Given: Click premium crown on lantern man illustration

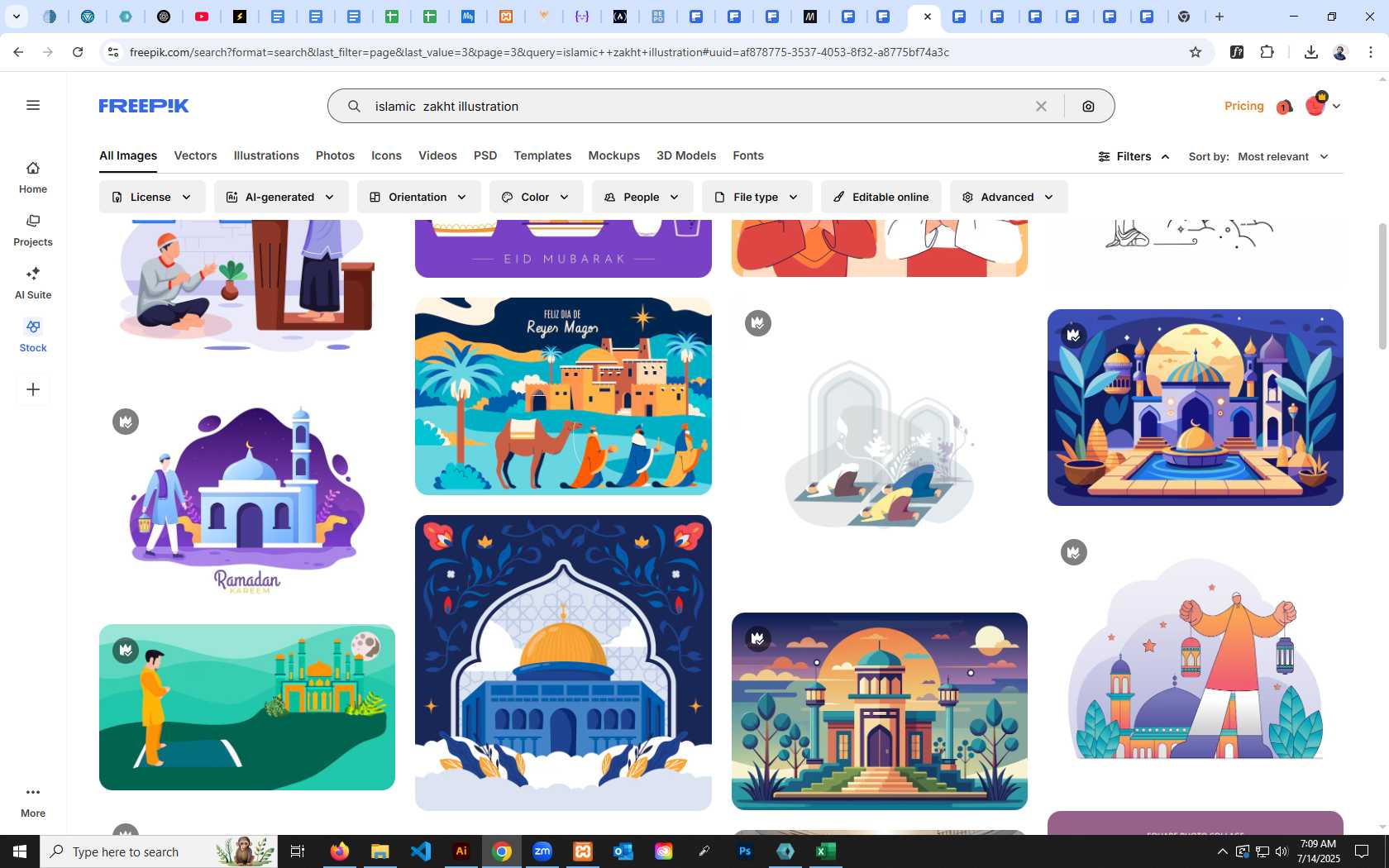Looking at the screenshot, I should pyautogui.click(x=1074, y=552).
